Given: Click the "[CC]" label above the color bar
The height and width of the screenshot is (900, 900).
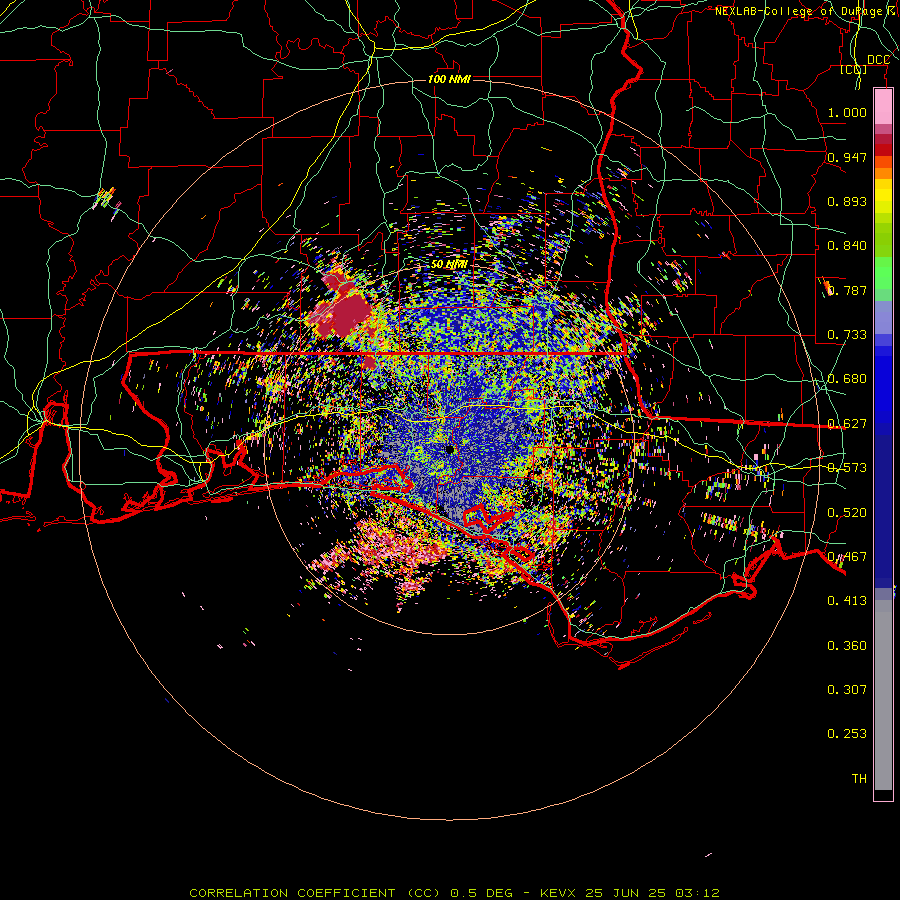Looking at the screenshot, I should pyautogui.click(x=854, y=69).
